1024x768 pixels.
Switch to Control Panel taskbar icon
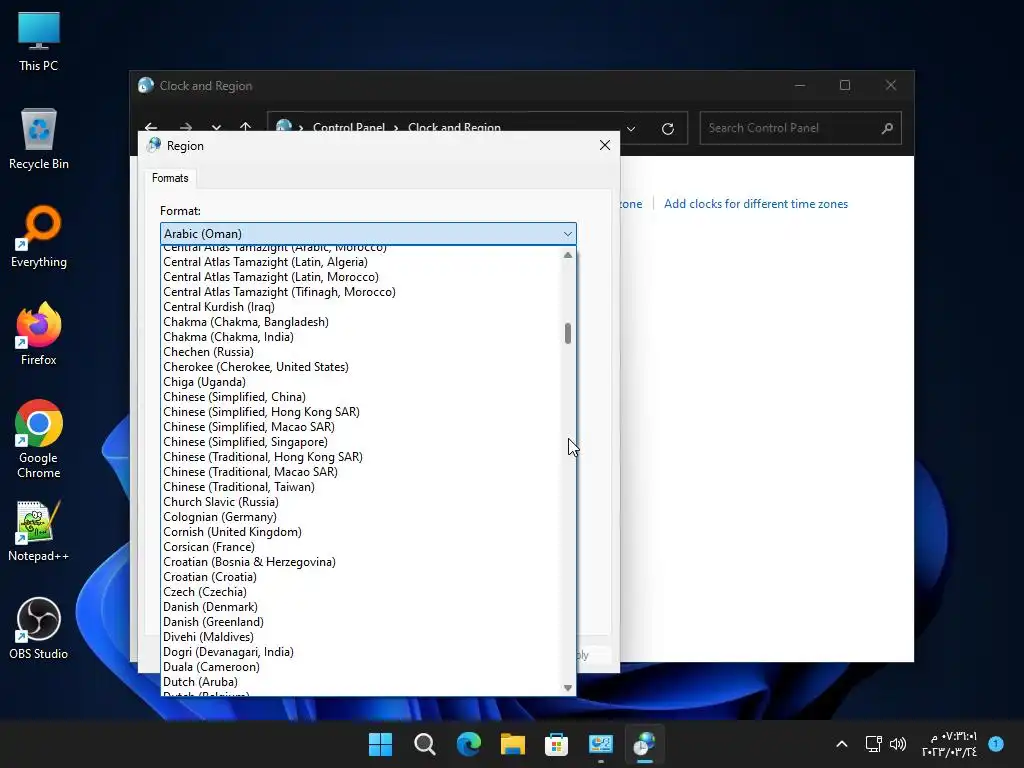[x=601, y=744]
